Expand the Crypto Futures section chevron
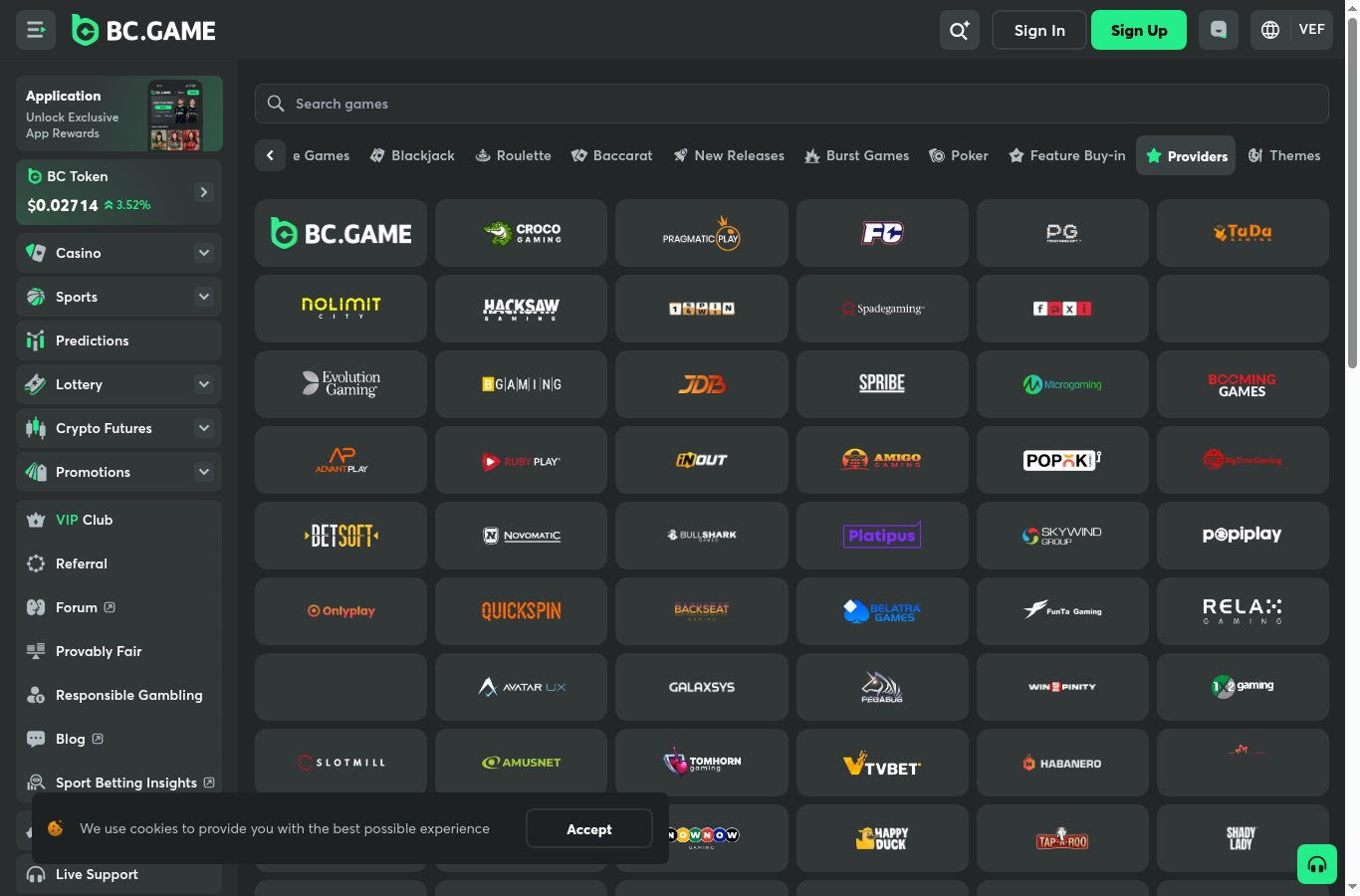1360x896 pixels. coord(204,428)
